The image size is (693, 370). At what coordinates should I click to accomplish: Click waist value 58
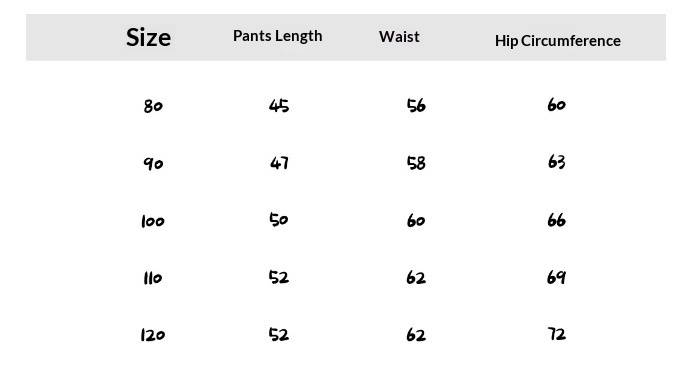[416, 163]
